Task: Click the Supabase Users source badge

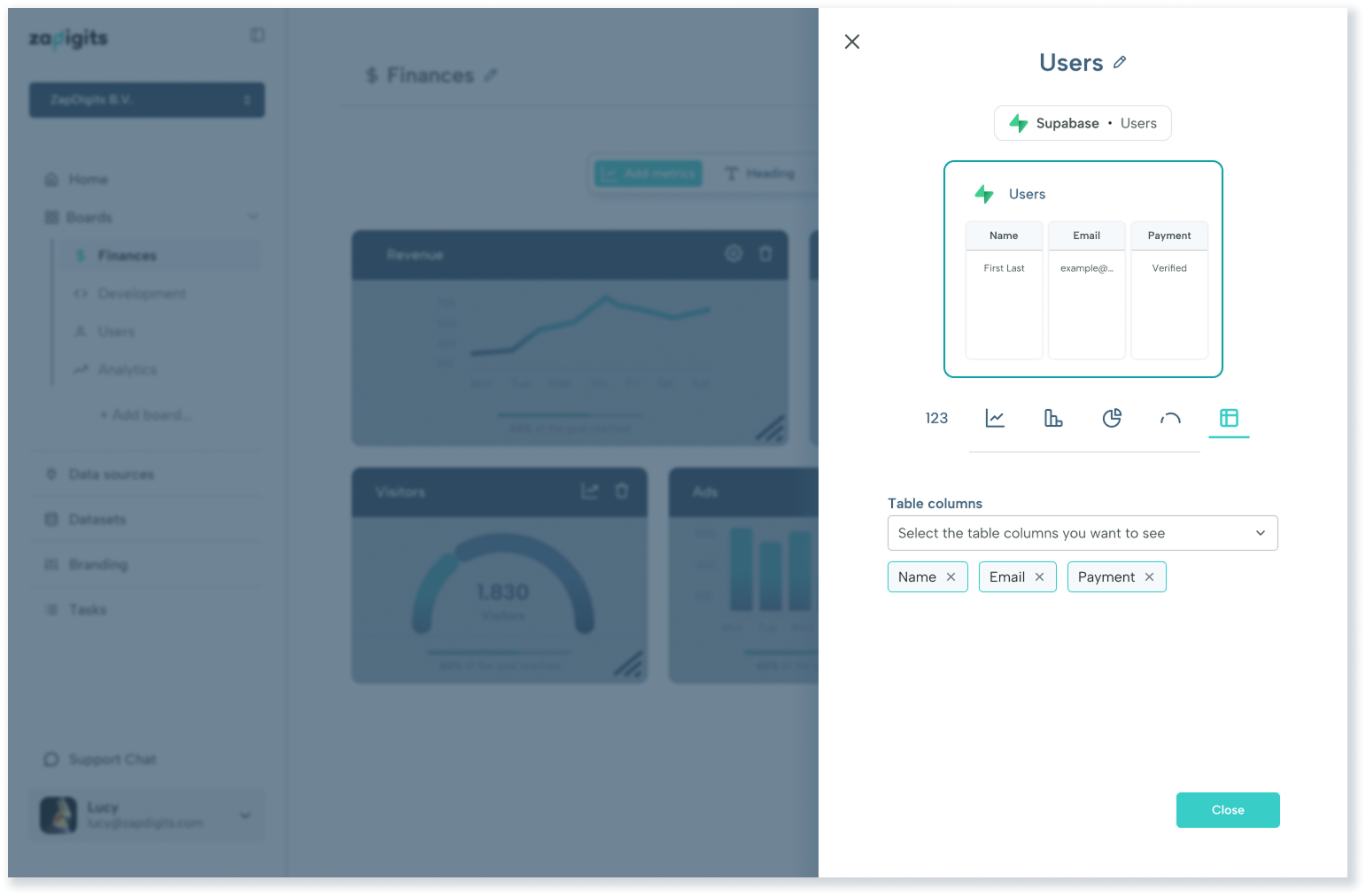Action: [1083, 123]
